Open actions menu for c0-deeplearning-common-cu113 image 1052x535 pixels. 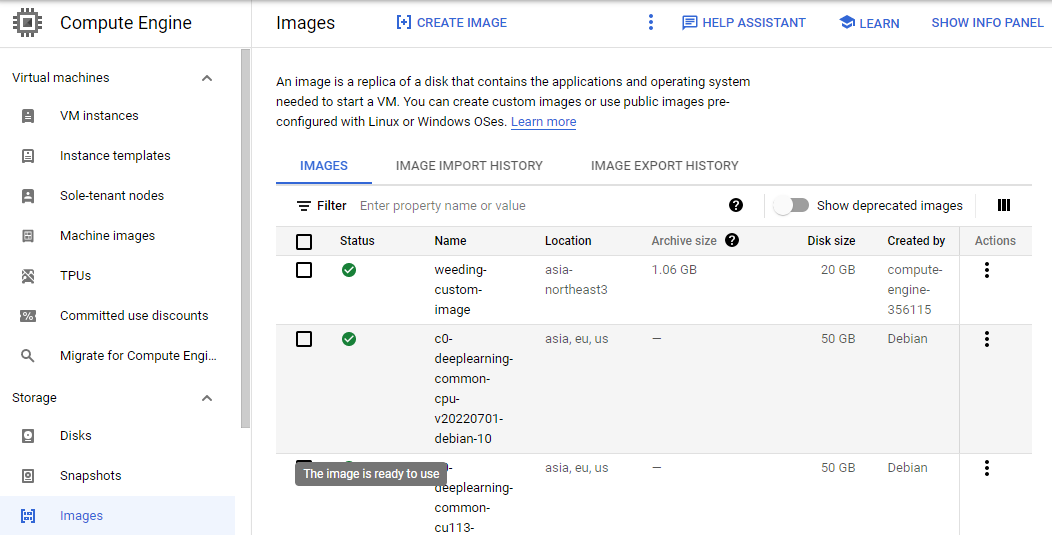click(986, 468)
